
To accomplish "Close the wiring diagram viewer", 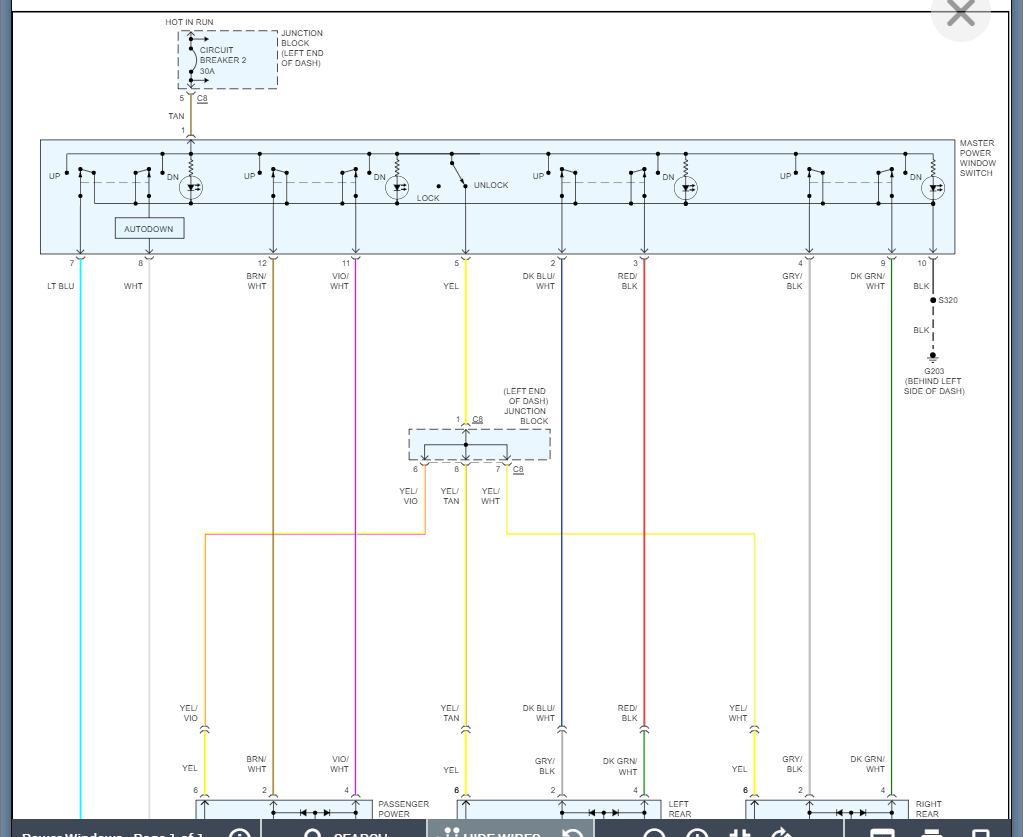I will coord(960,13).
